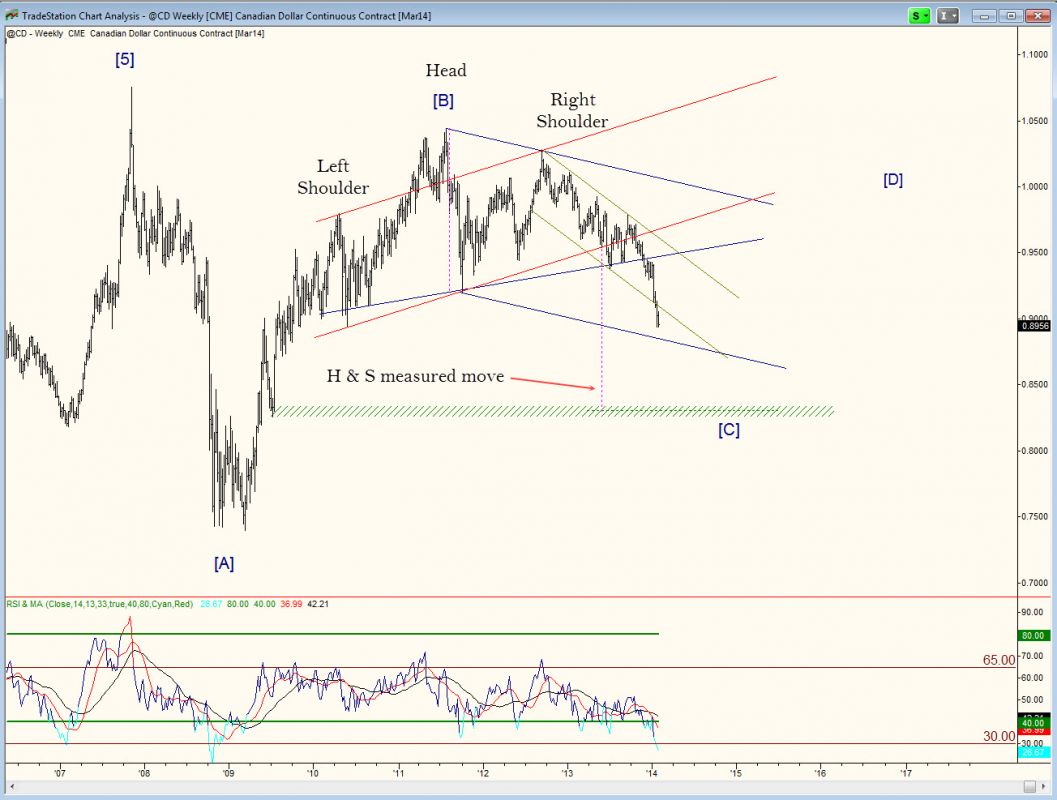Open the green S symbol-link dropdown

pos(919,15)
